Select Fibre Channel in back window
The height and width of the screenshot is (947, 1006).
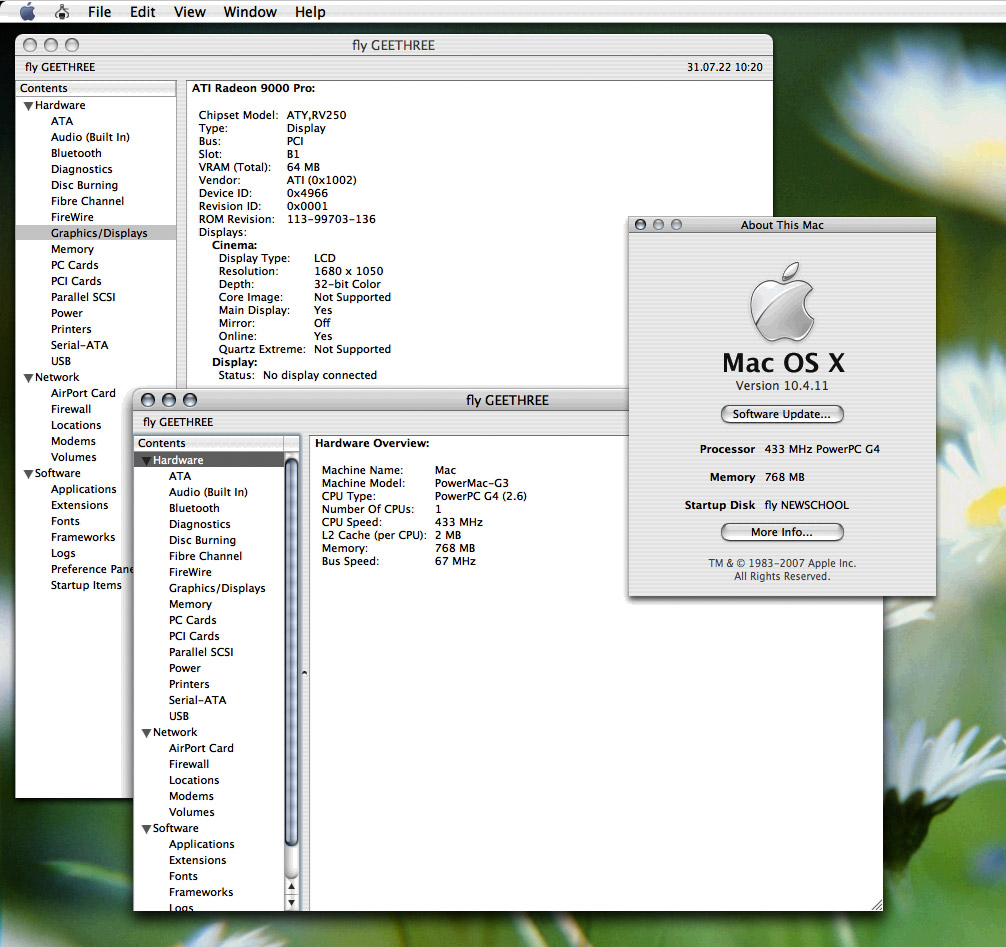click(87, 201)
